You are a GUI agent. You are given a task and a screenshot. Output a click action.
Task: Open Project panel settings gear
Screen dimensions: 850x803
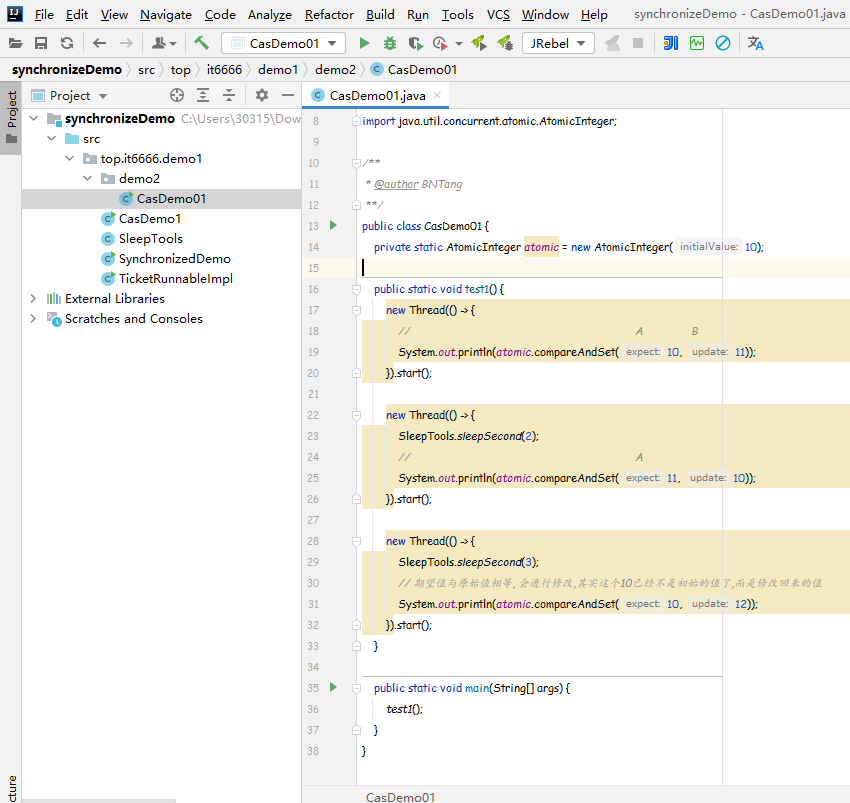(x=262, y=95)
